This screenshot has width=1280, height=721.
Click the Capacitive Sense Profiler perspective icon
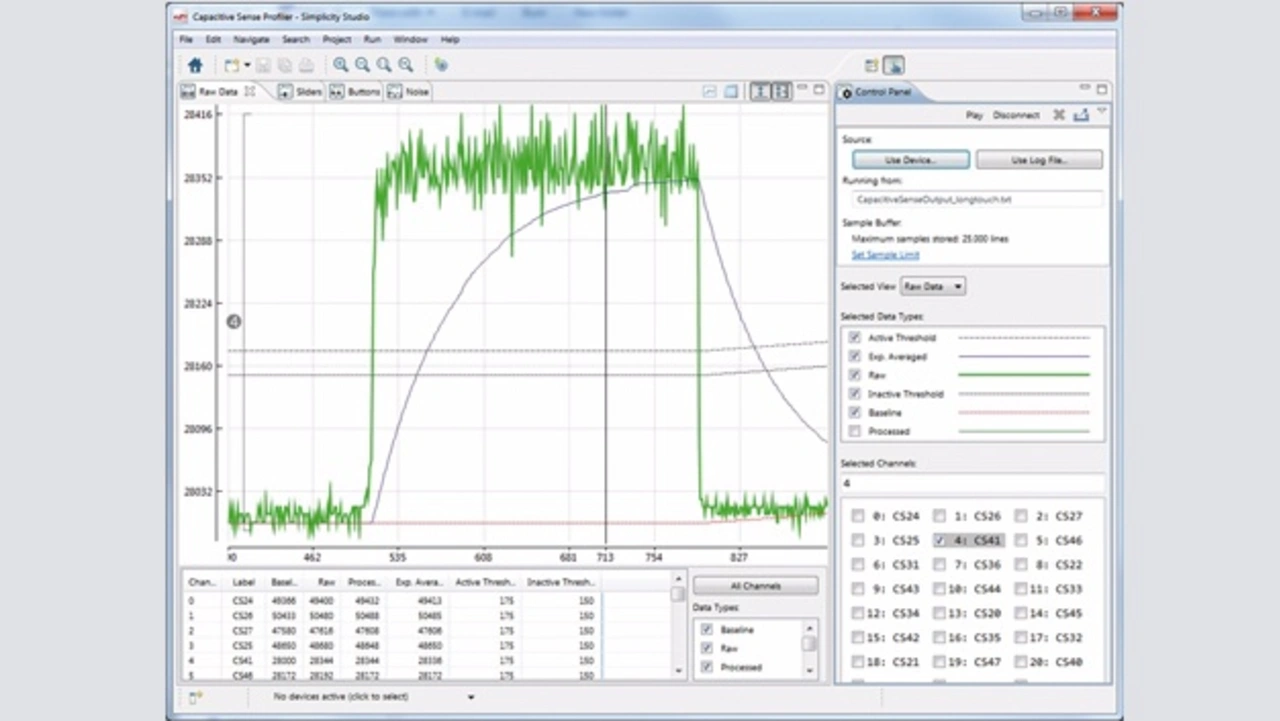coord(894,65)
